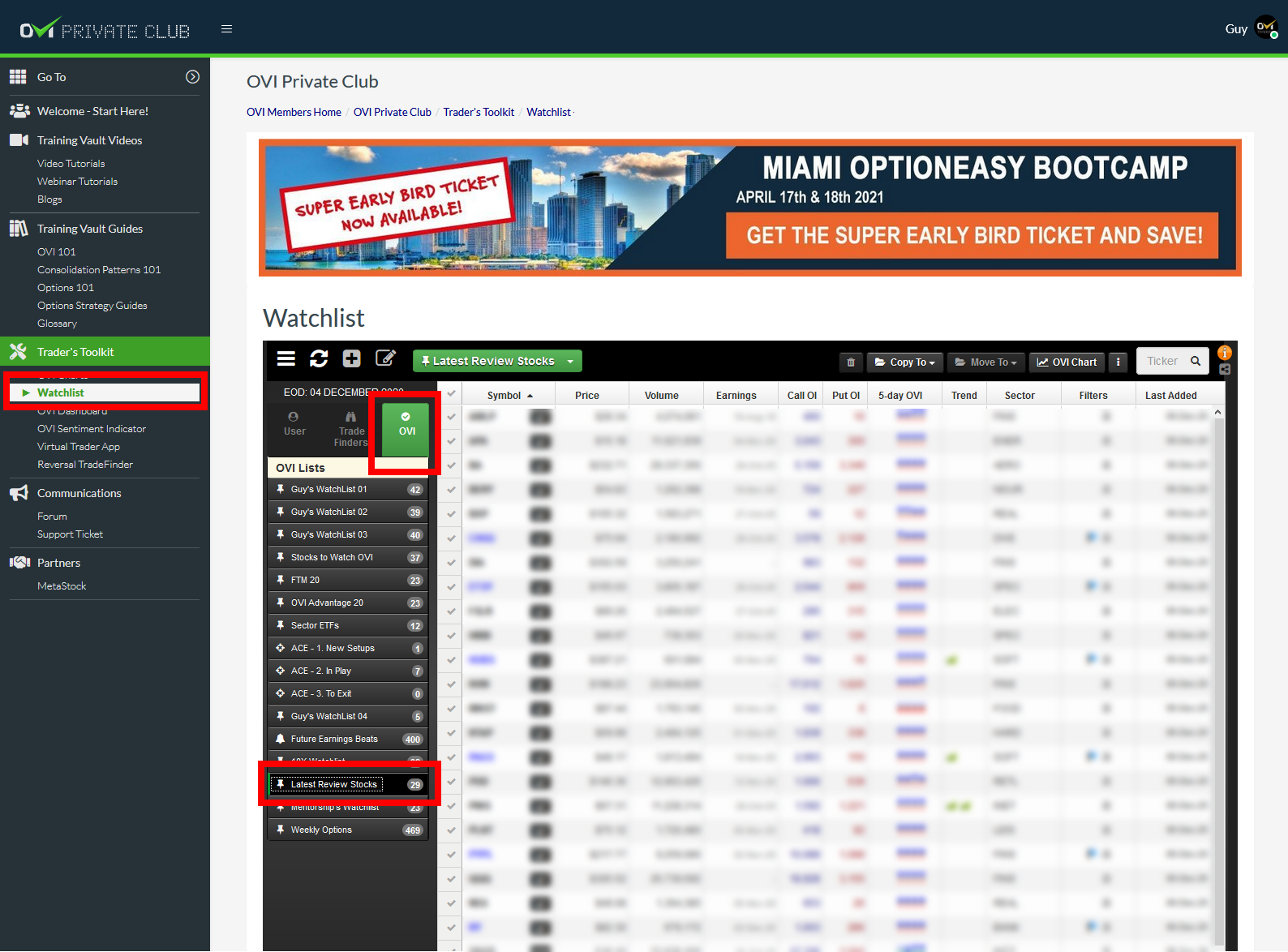Switch to the User lists tab
Viewport: 1288px width, 952px height.
click(x=294, y=424)
